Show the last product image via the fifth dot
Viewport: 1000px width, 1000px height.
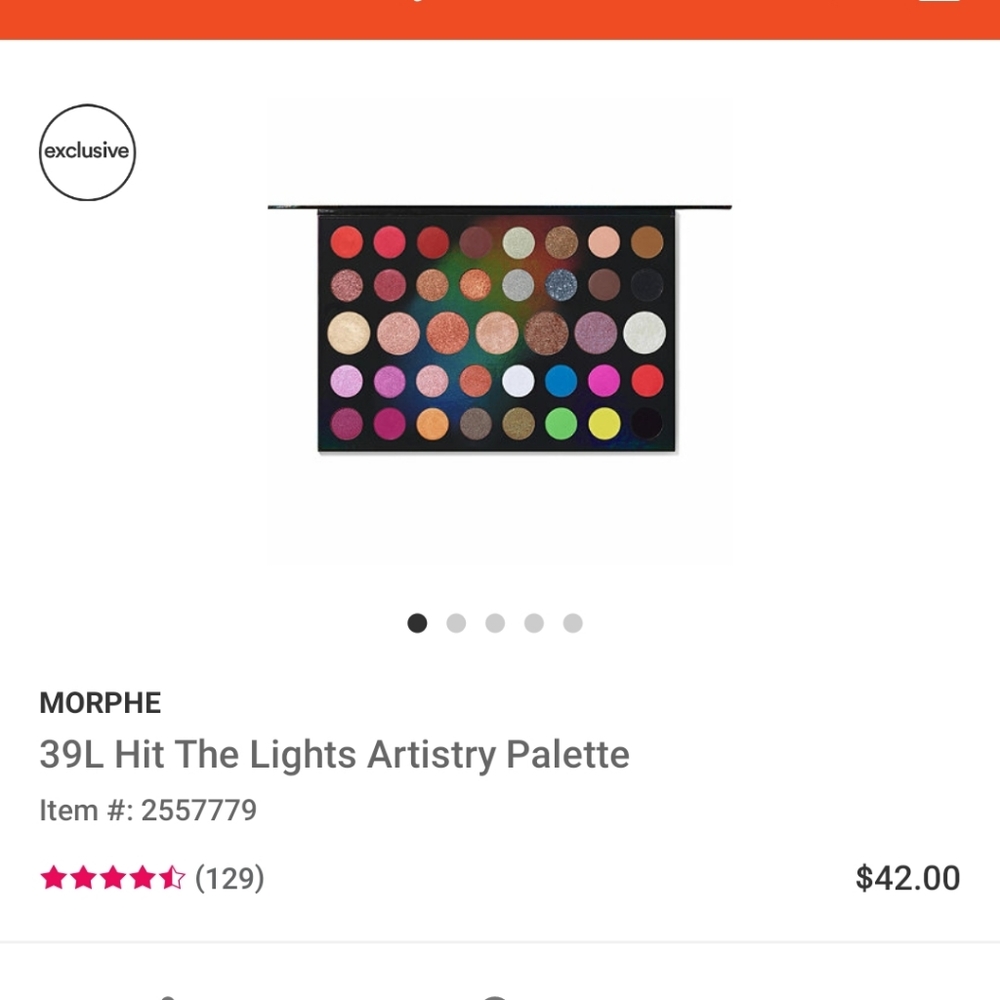coord(572,623)
